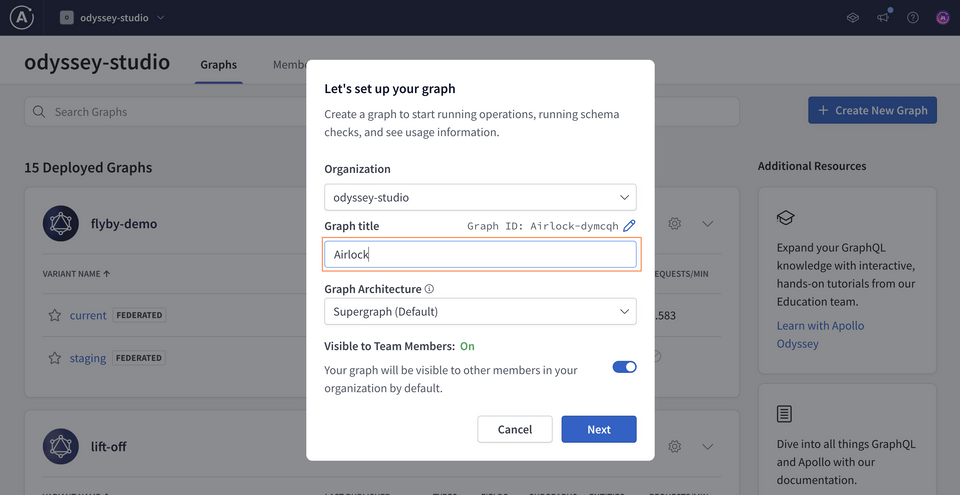Click the documentation page icon
This screenshot has height=495, width=960.
point(784,414)
